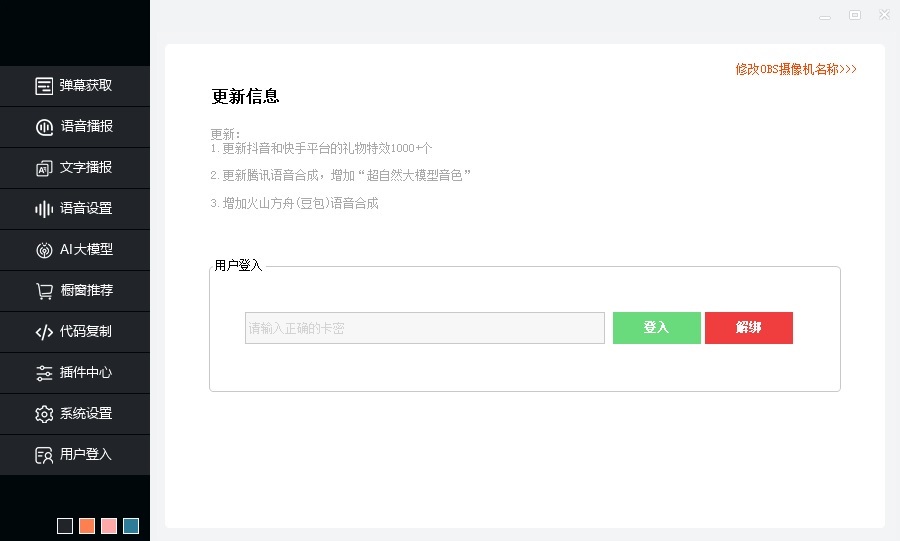Open the 系统设置 menu label
Image resolution: width=900 pixels, height=541 pixels.
[x=86, y=413]
